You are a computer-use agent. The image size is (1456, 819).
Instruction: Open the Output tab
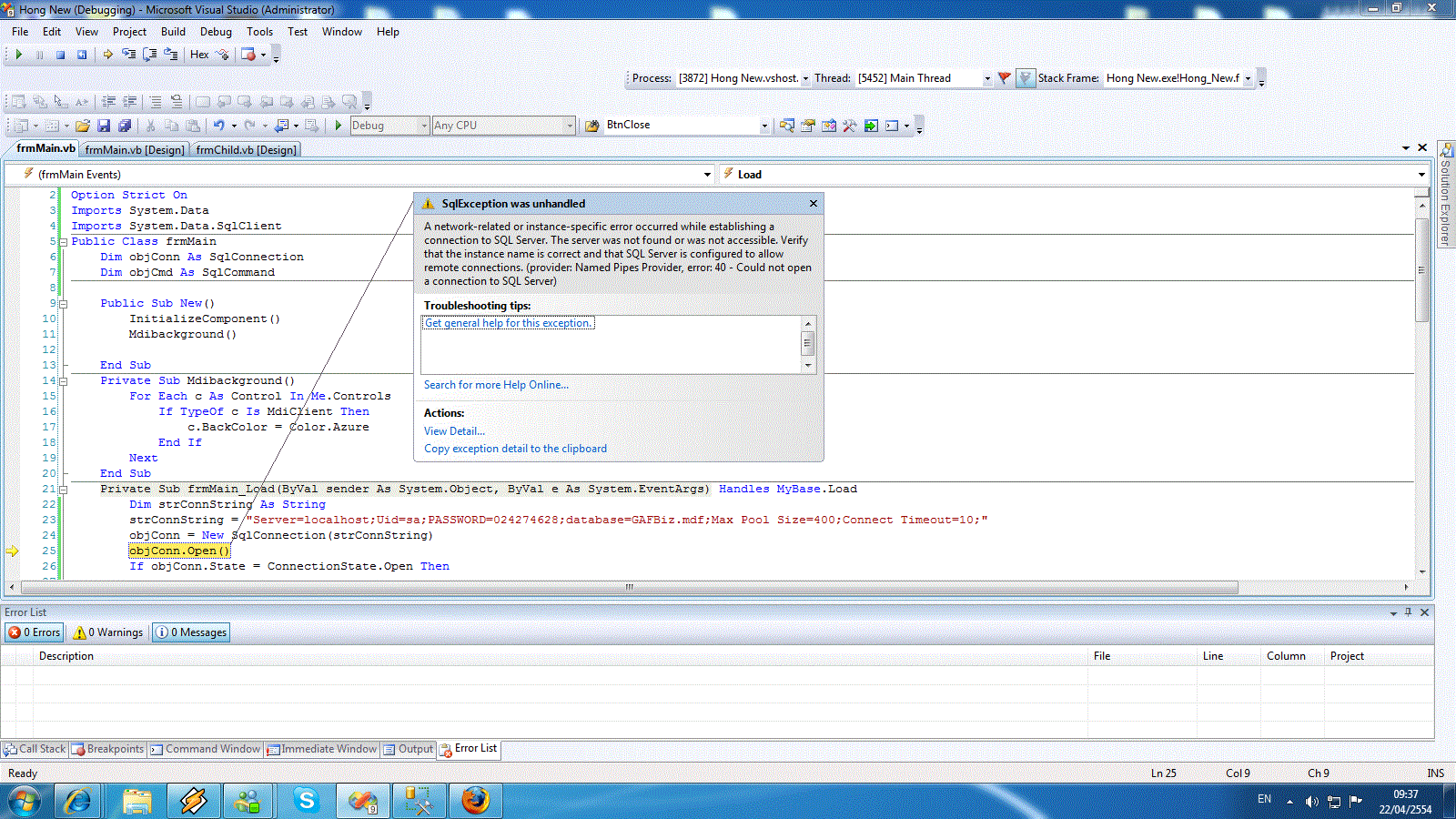pyautogui.click(x=408, y=749)
